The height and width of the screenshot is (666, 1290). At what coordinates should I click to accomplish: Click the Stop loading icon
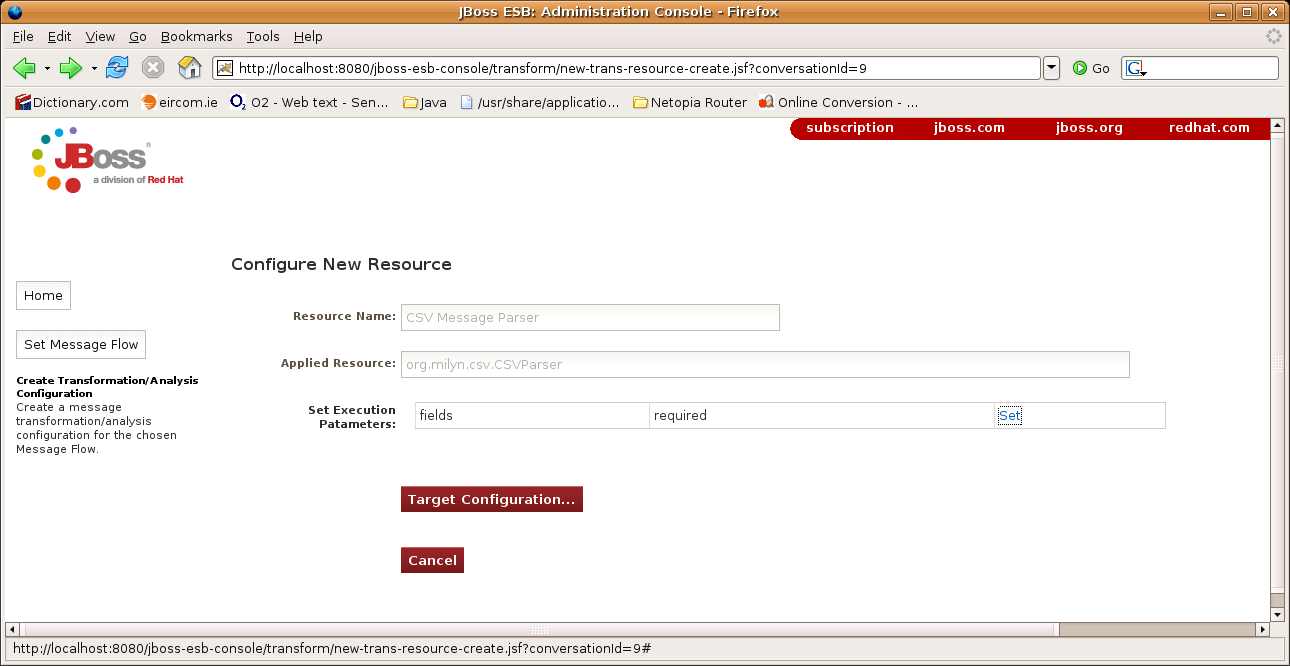(x=152, y=68)
